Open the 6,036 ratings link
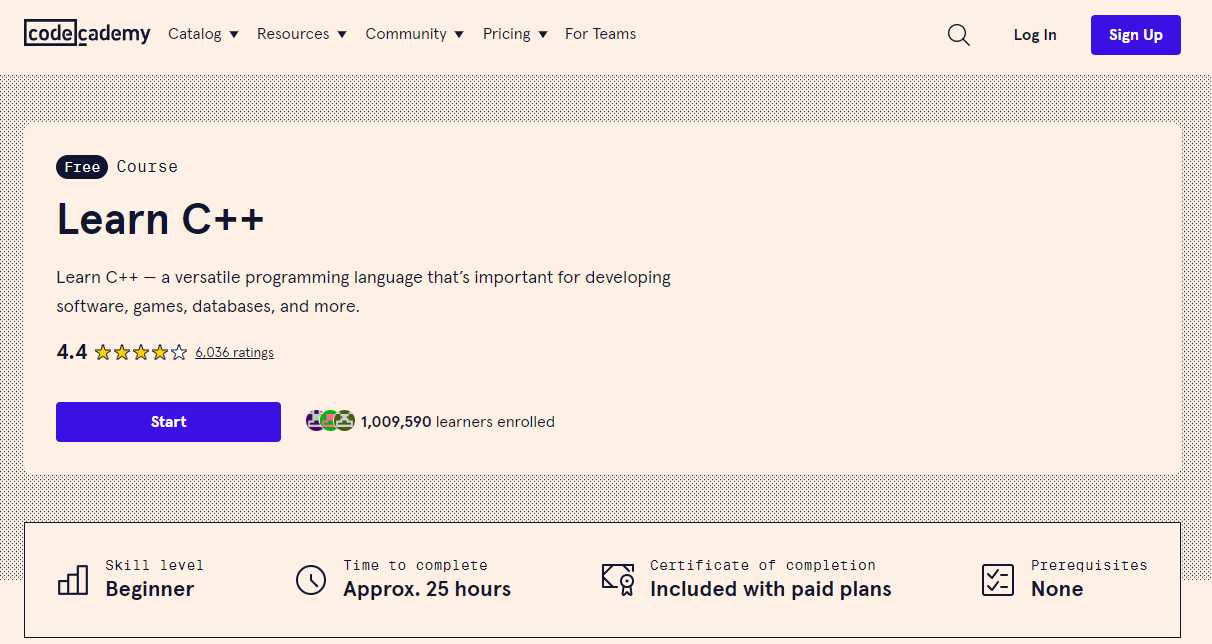Image resolution: width=1212 pixels, height=644 pixels. (234, 352)
